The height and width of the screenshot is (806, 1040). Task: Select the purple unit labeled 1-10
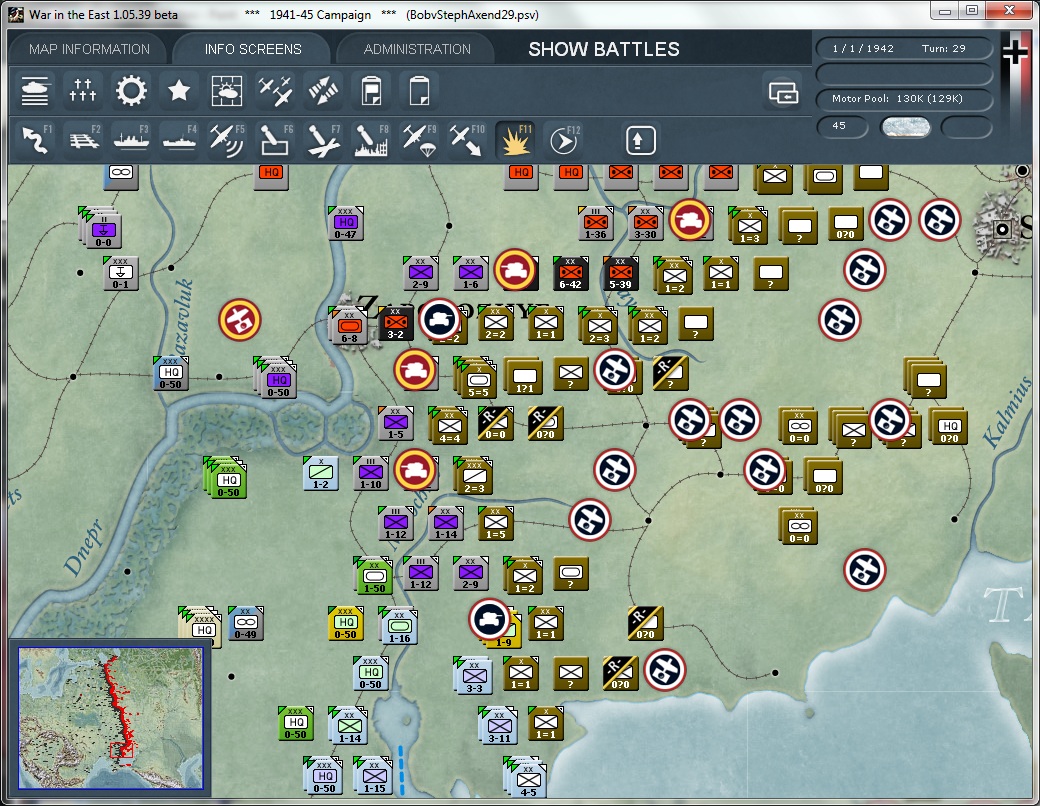pos(371,473)
